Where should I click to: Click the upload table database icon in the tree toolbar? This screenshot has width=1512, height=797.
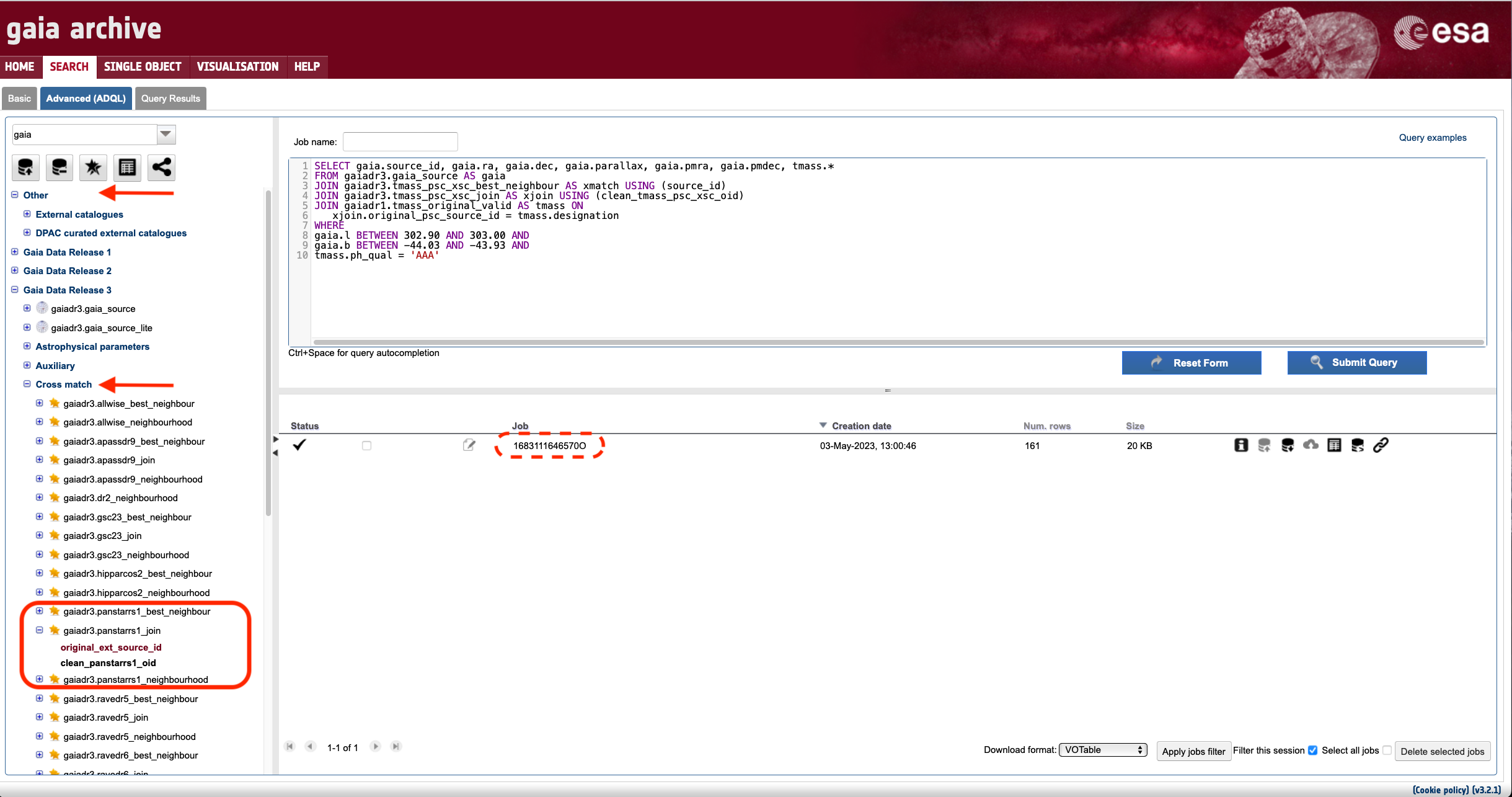tap(26, 167)
